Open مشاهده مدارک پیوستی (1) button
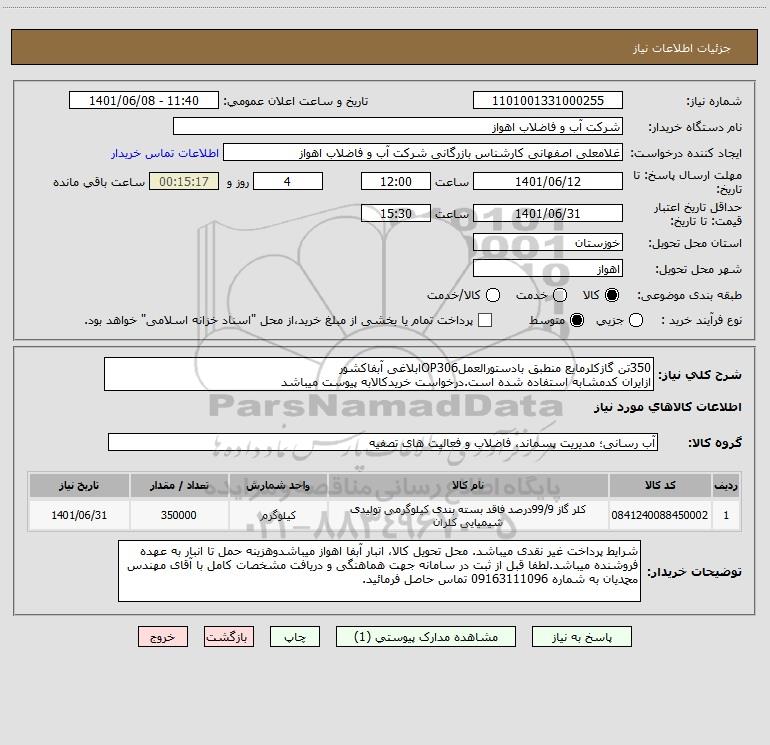 tap(426, 637)
